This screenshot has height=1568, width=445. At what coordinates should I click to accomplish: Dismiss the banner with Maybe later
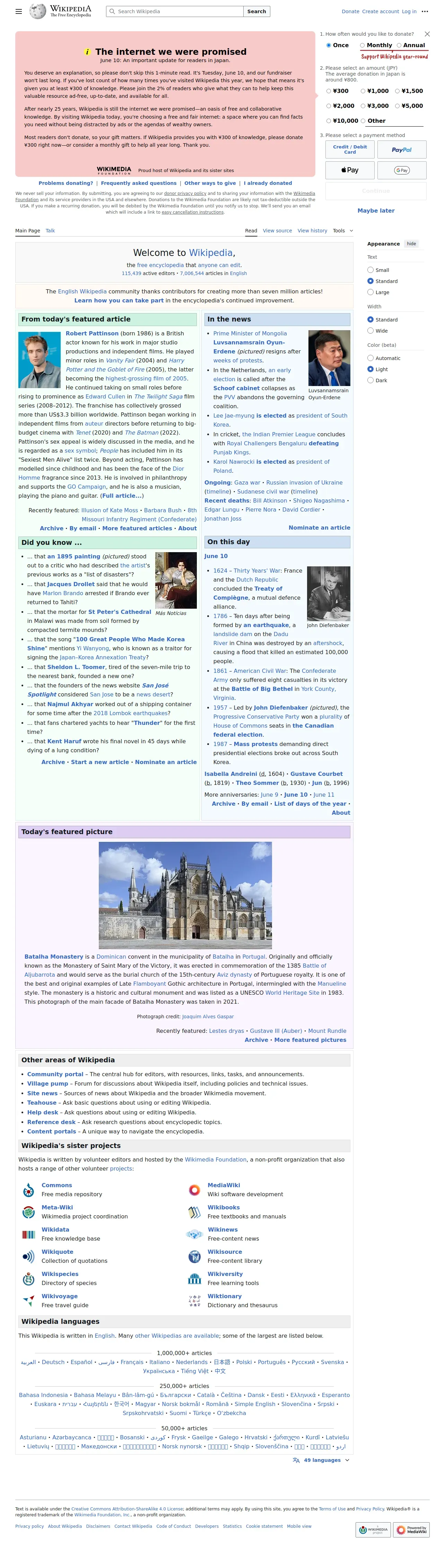tap(376, 211)
